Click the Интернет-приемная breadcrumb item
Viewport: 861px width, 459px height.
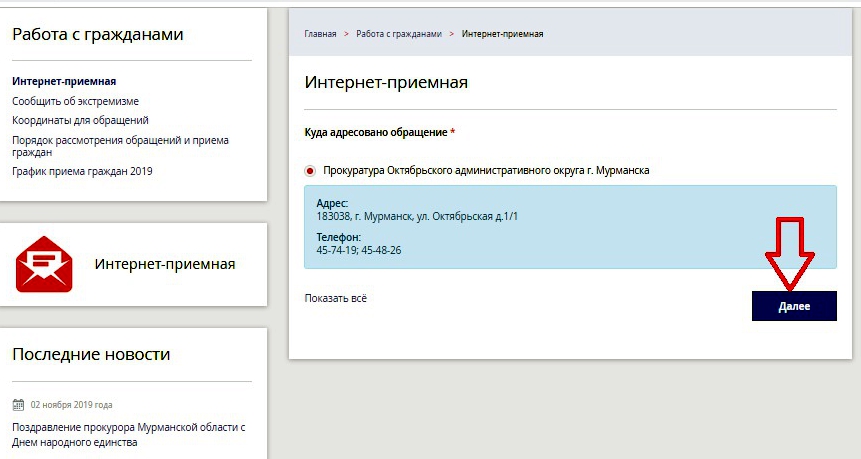[502, 34]
